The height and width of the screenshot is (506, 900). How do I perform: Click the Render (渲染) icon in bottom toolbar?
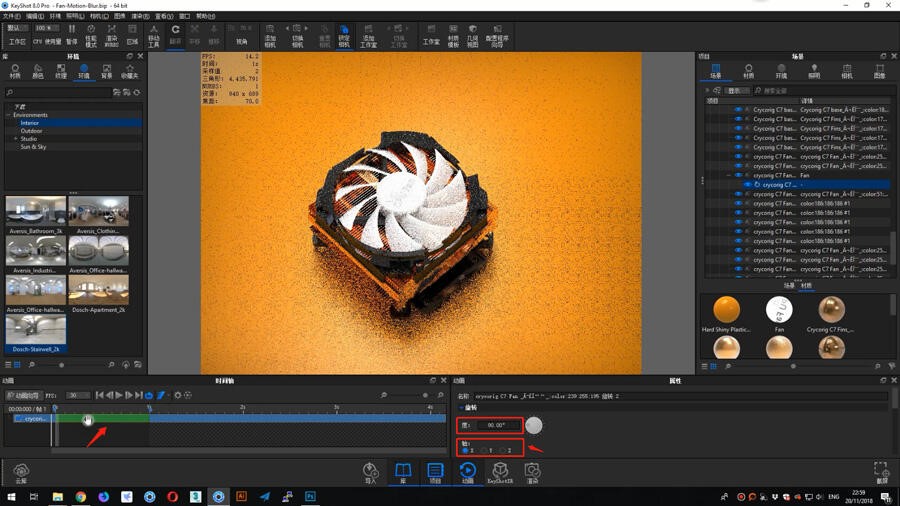tap(533, 473)
